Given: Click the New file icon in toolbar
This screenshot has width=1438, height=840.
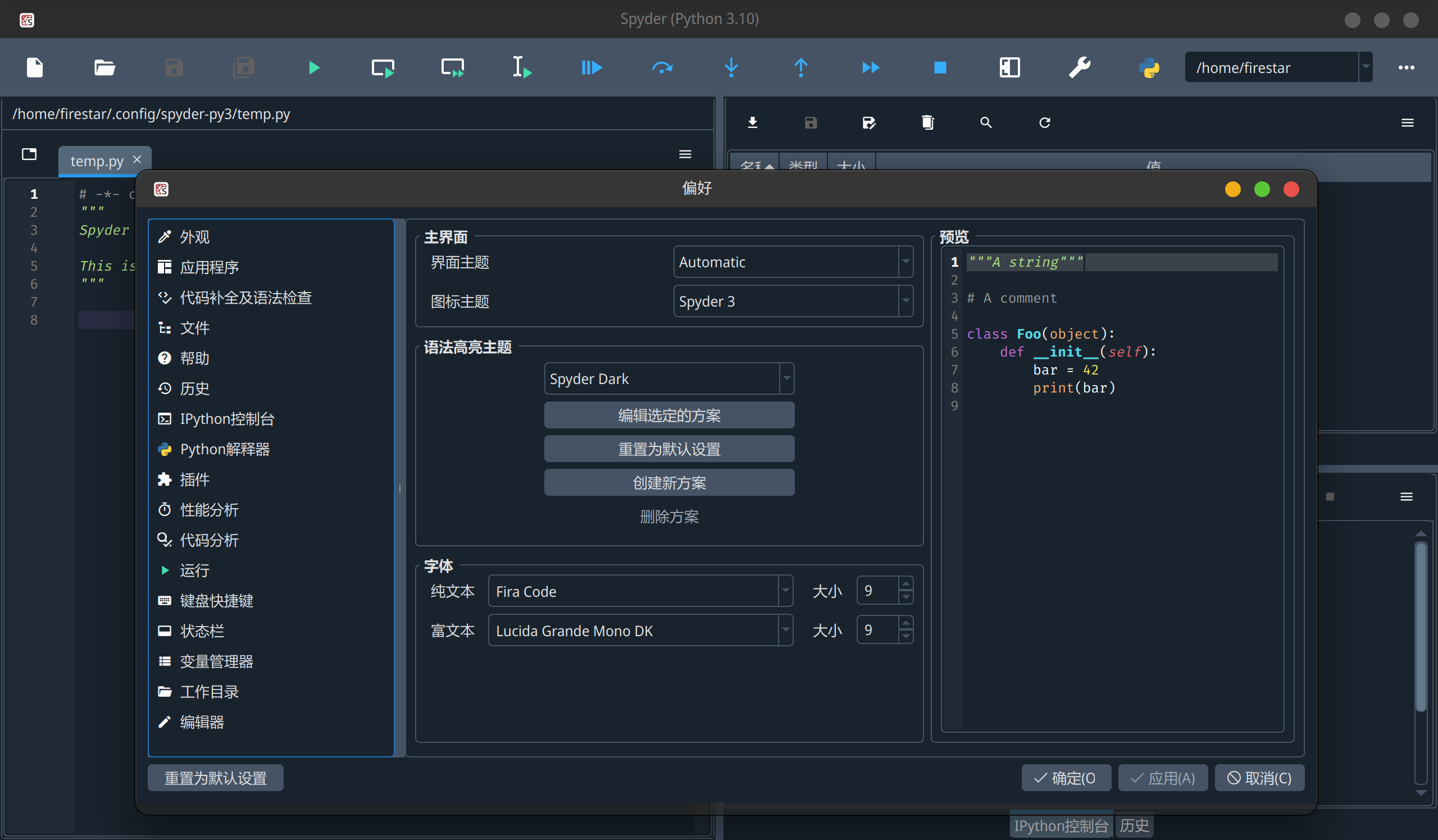Looking at the screenshot, I should (x=35, y=67).
